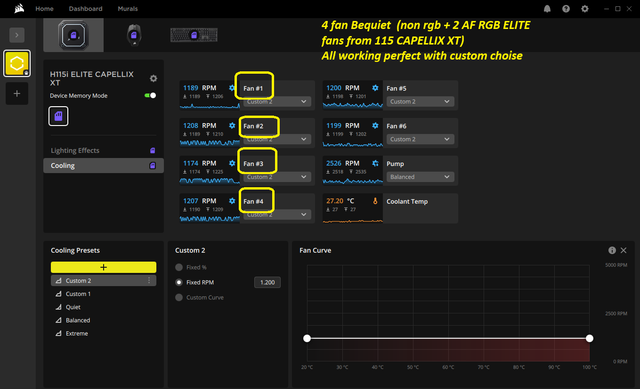Open Pump Balanced preset dropdown

click(420, 177)
